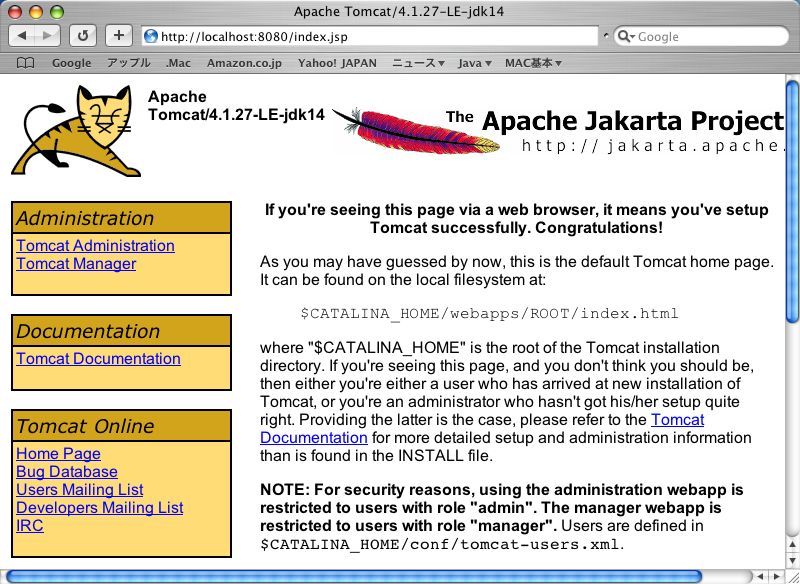Open the ニュース bookmarks dropdown
Image resolution: width=800 pixels, height=584 pixels.
tap(418, 63)
